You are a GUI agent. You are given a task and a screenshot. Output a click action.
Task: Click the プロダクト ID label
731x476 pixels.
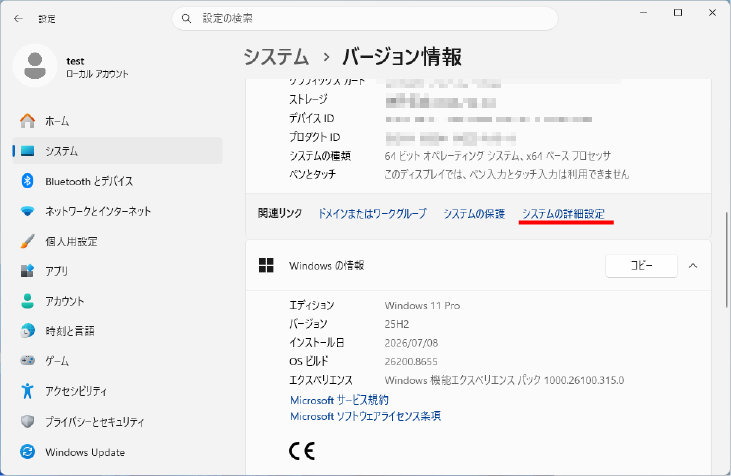click(315, 137)
